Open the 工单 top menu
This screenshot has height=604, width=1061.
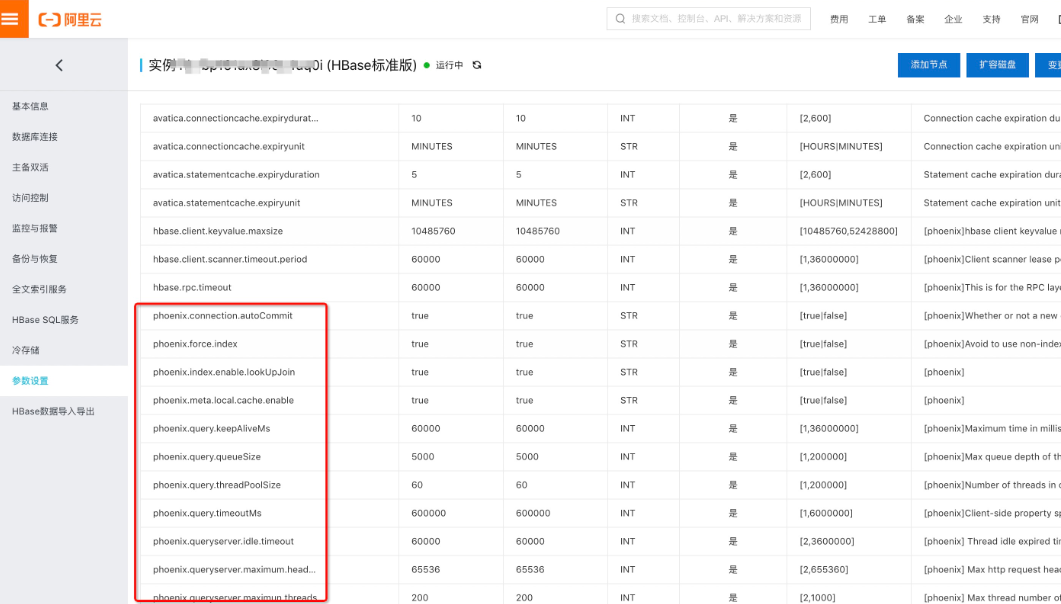tap(877, 19)
